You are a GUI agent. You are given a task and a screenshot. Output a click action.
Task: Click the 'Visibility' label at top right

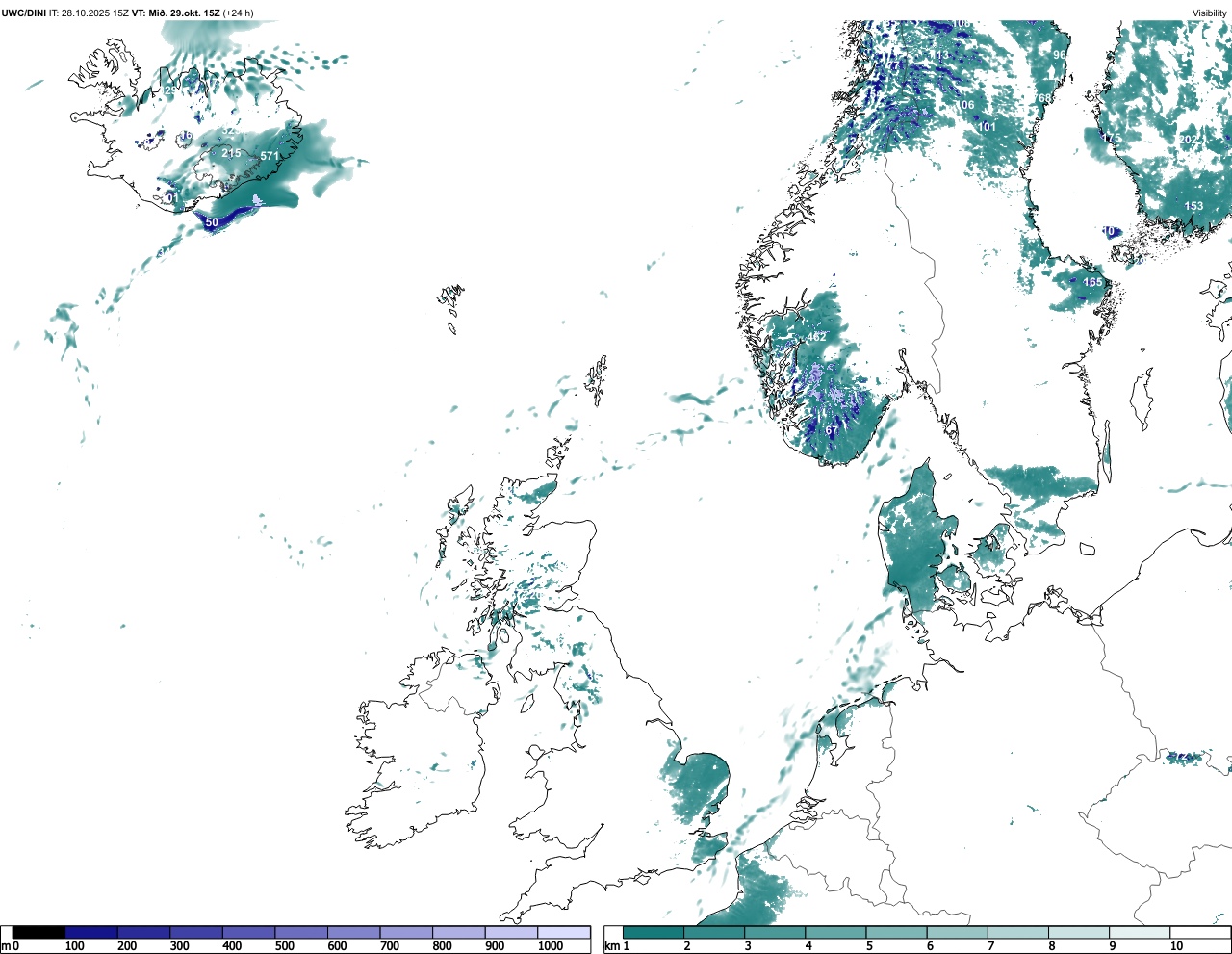pyautogui.click(x=1210, y=13)
